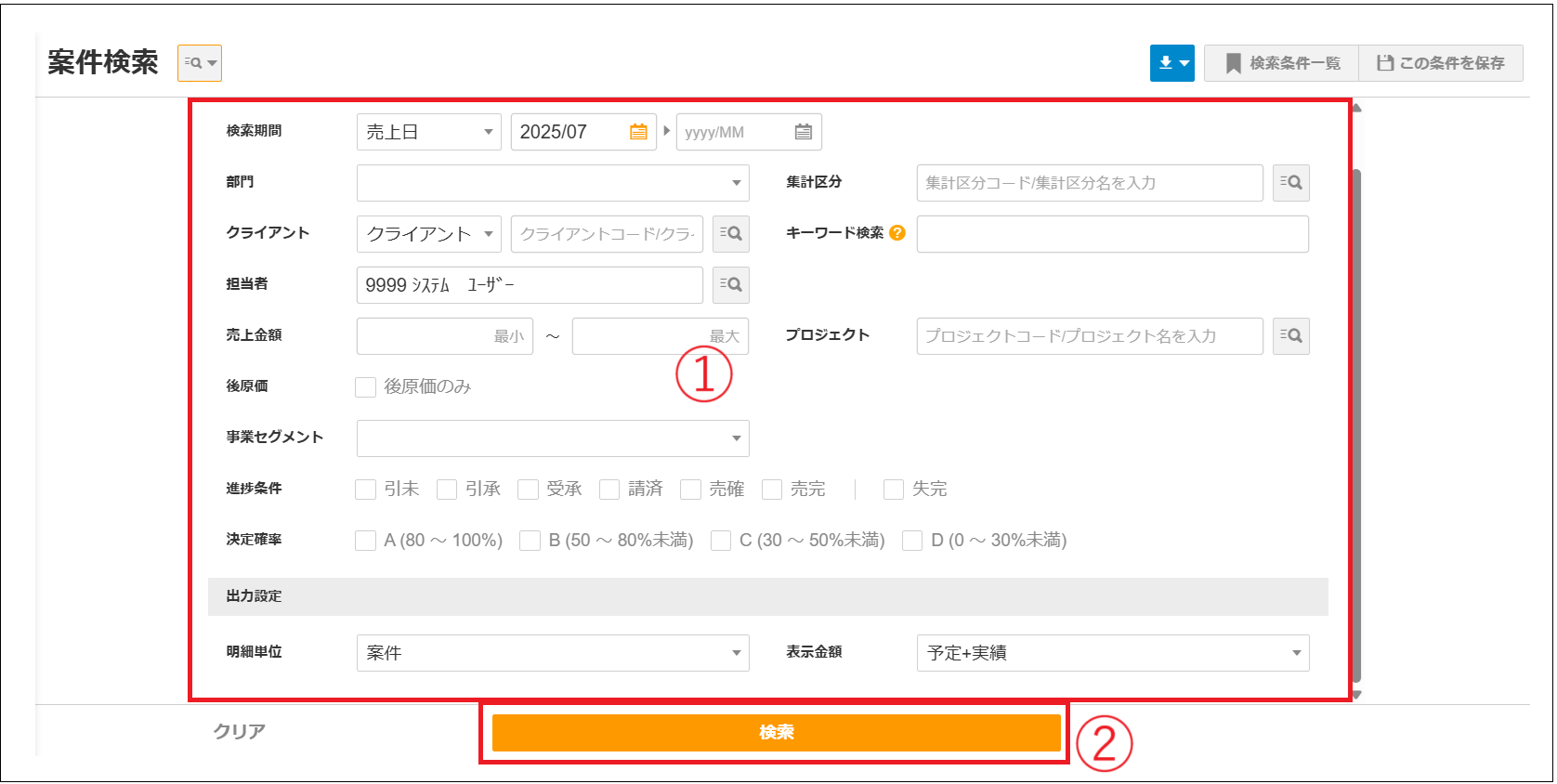The width and height of the screenshot is (1557, 784).
Task: Click the 集計区分 lookup search icon
Action: (x=1290, y=183)
